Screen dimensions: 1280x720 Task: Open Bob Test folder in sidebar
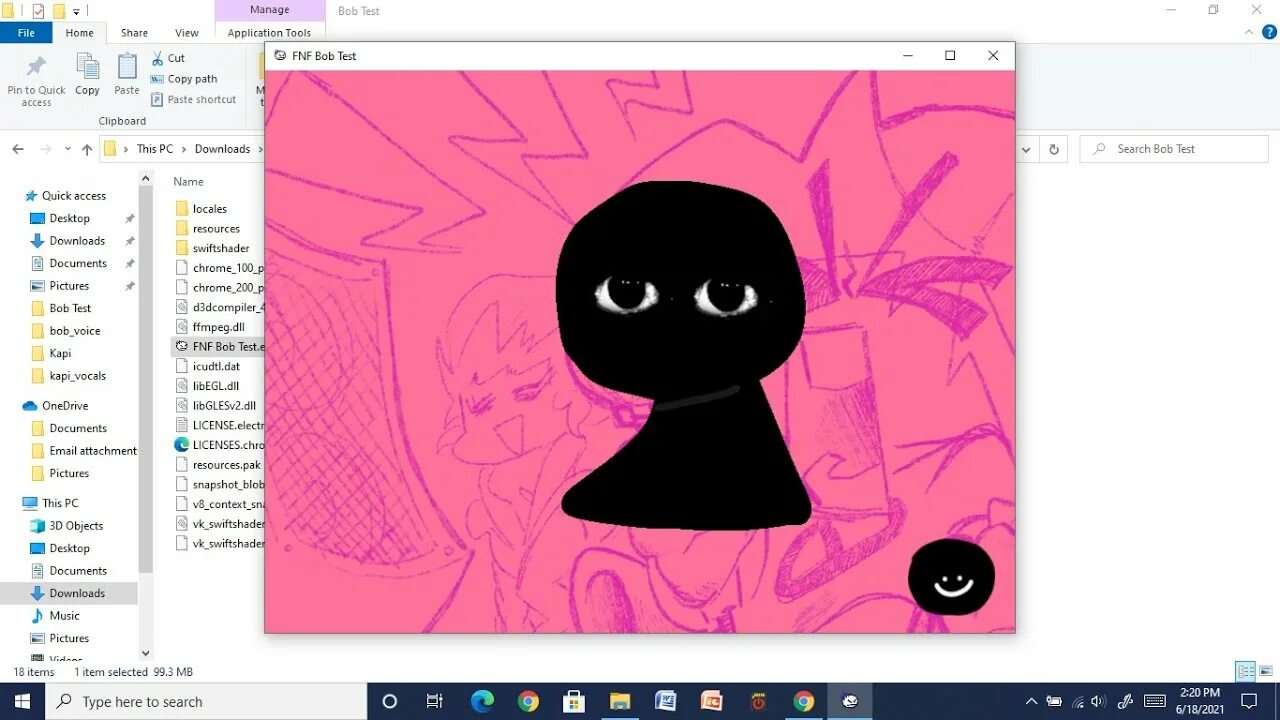click(70, 308)
